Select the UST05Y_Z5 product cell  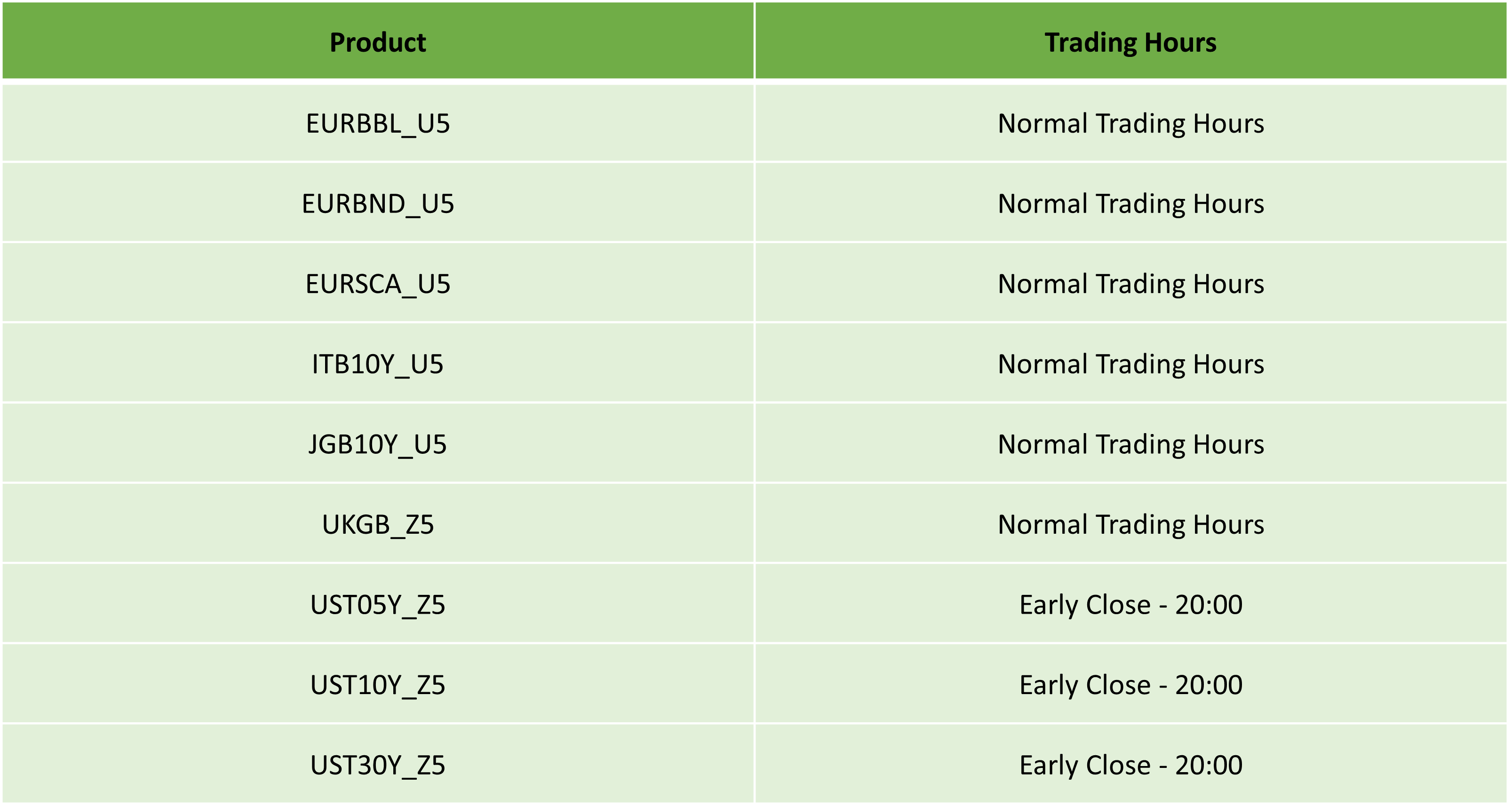coord(377,604)
